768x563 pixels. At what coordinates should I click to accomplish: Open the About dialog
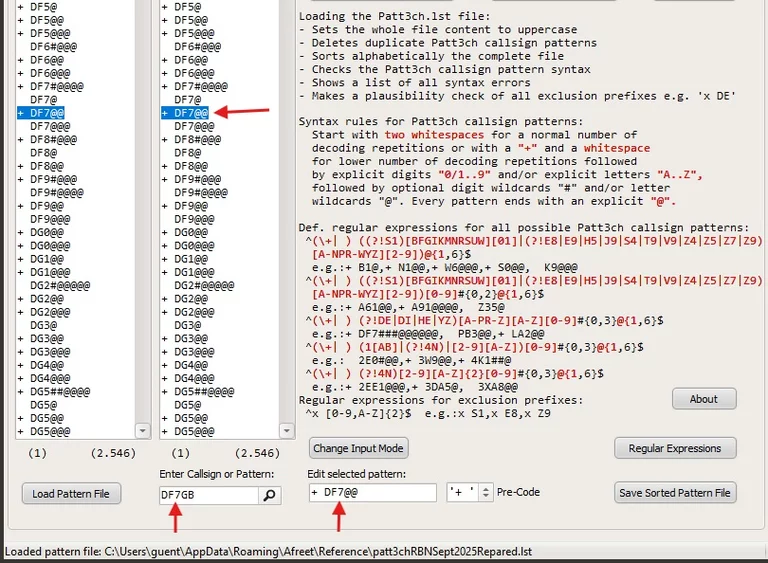tap(703, 399)
